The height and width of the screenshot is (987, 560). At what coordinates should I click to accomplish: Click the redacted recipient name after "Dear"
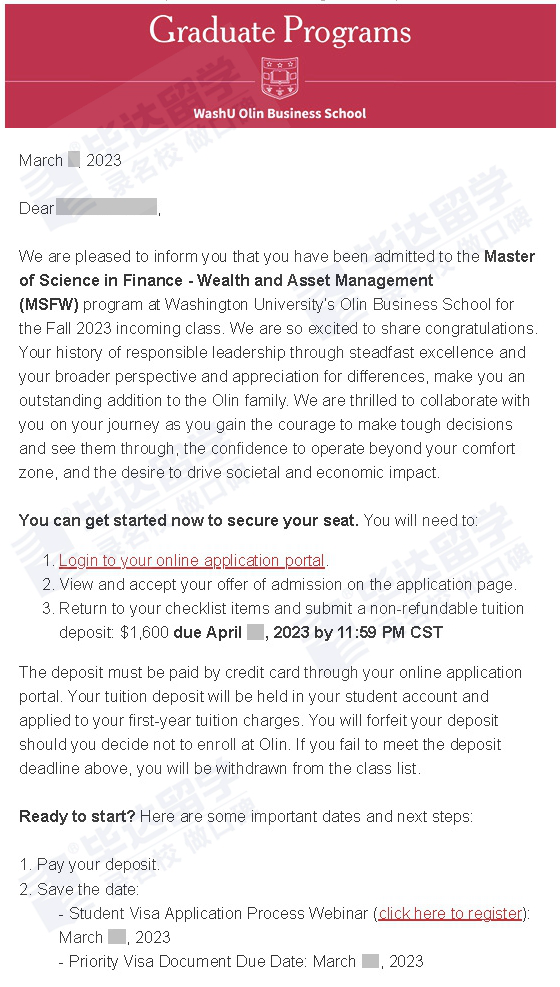[106, 207]
